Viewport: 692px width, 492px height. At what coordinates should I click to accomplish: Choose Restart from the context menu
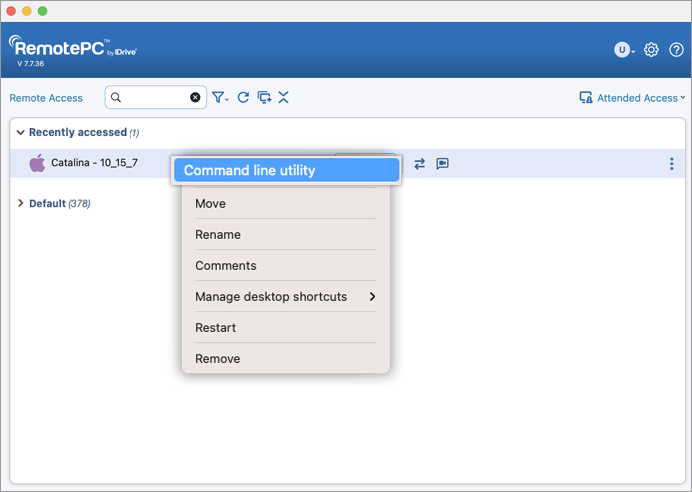[216, 328]
